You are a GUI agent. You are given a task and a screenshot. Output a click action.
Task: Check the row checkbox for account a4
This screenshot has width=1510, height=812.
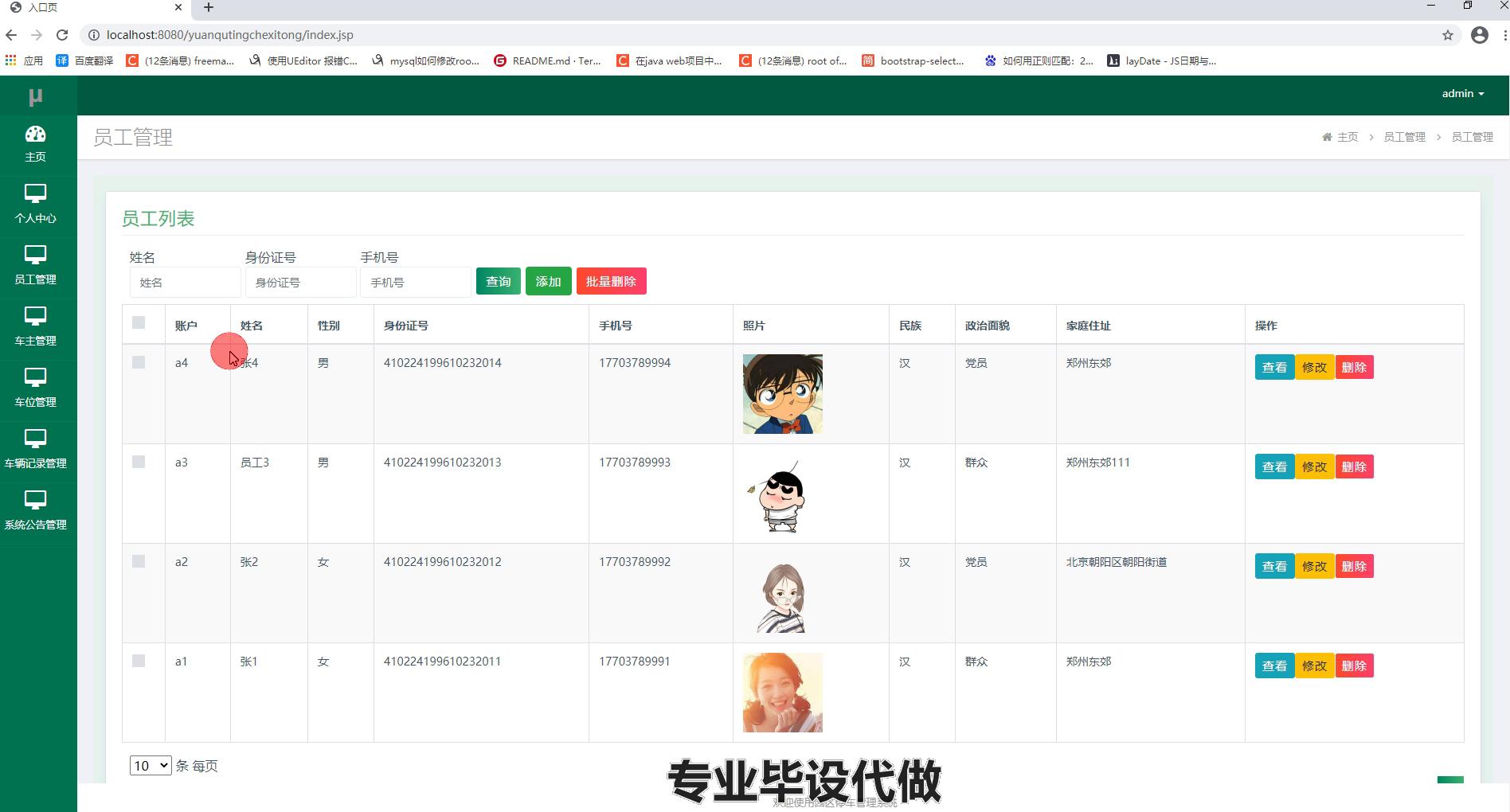[139, 362]
